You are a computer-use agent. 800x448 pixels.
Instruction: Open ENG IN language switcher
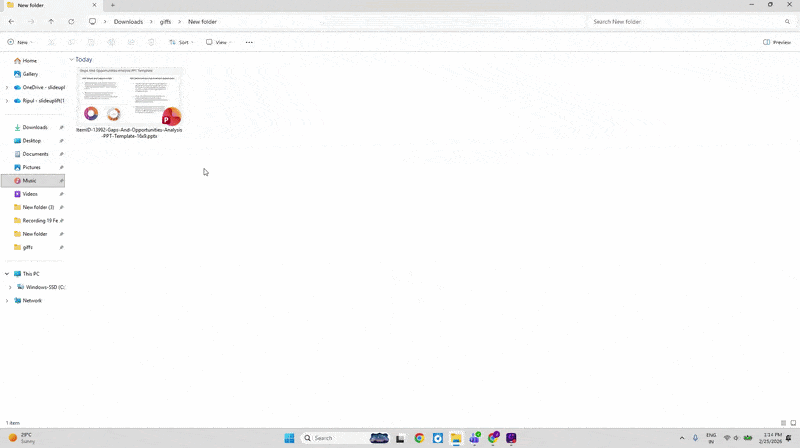pos(711,438)
